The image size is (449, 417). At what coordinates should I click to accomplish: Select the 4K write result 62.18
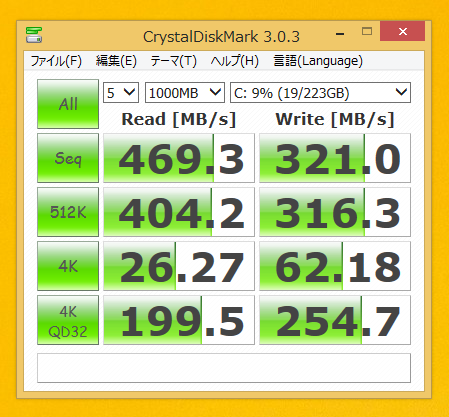[x=335, y=266]
